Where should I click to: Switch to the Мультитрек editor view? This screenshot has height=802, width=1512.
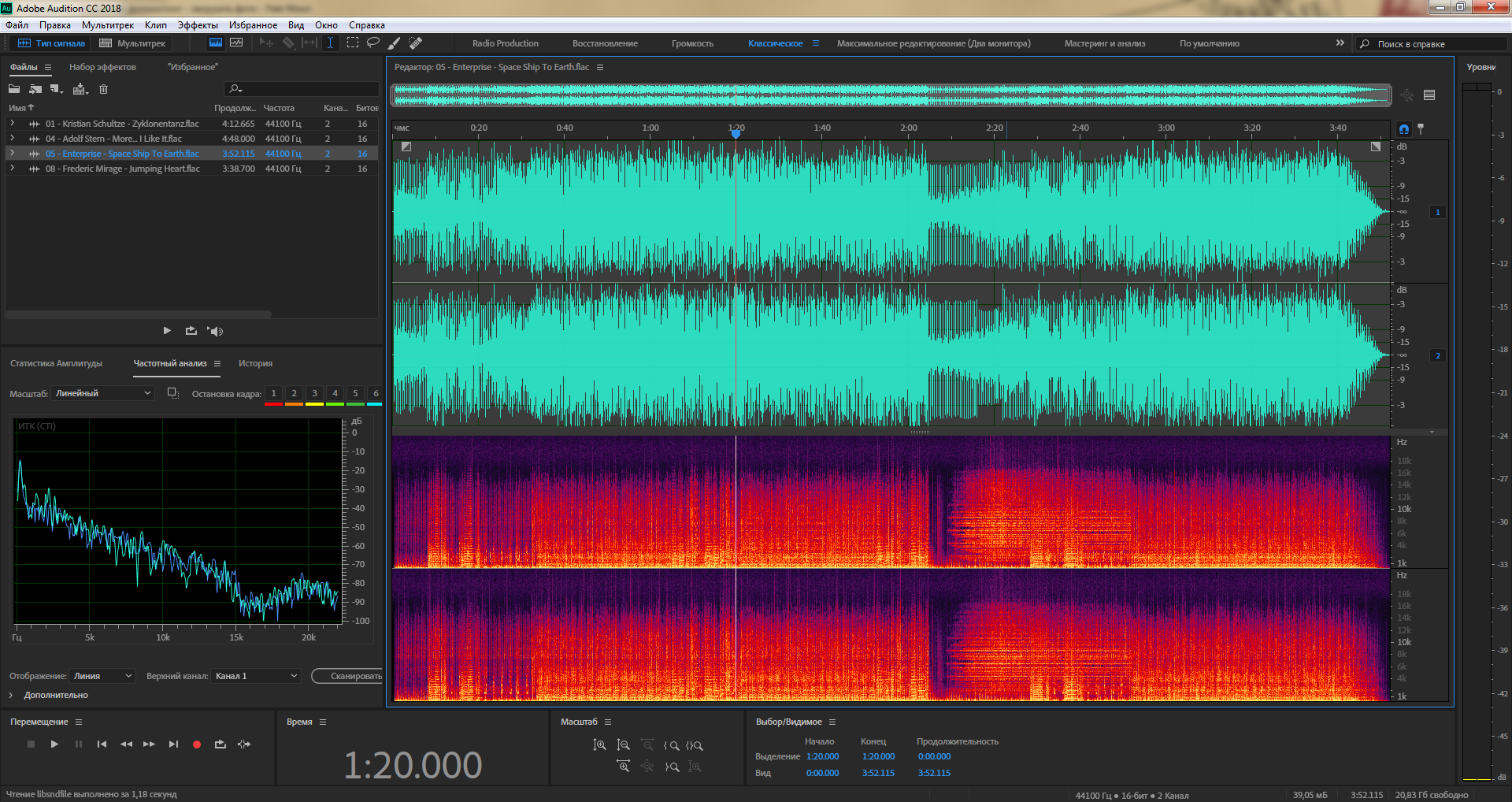132,43
